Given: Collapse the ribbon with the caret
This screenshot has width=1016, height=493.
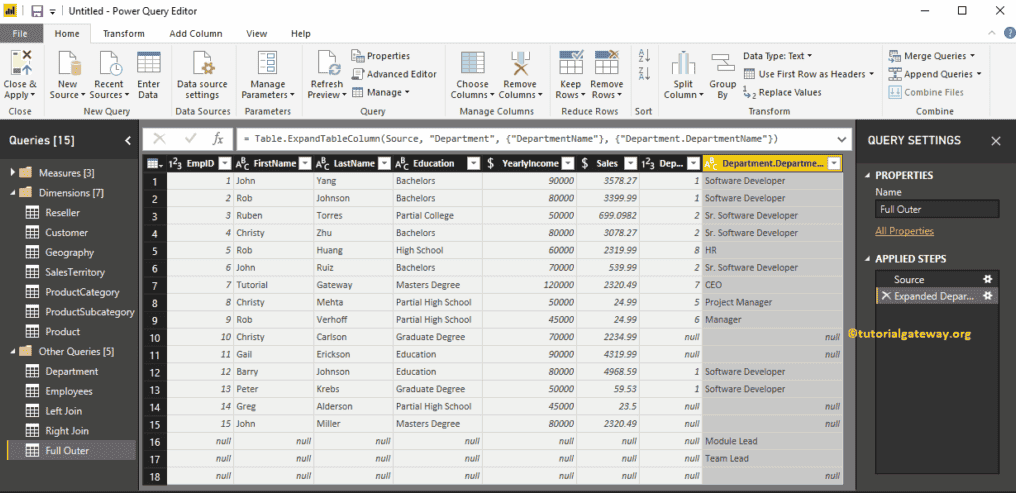Looking at the screenshot, I should pyautogui.click(x=991, y=33).
